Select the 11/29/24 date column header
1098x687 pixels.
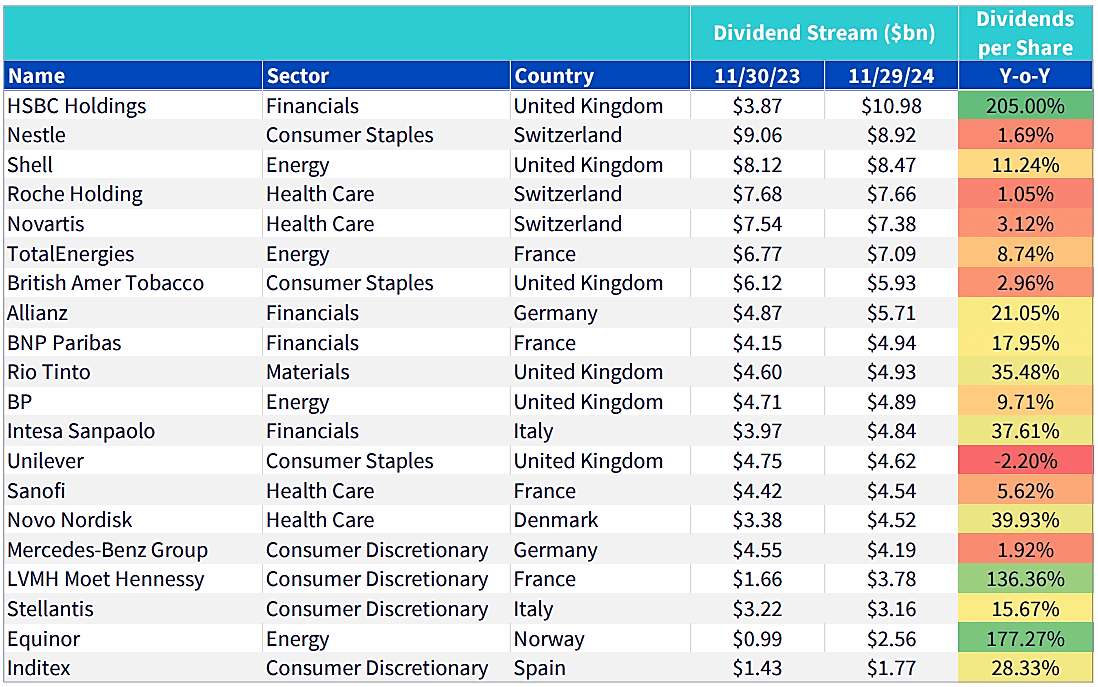891,76
